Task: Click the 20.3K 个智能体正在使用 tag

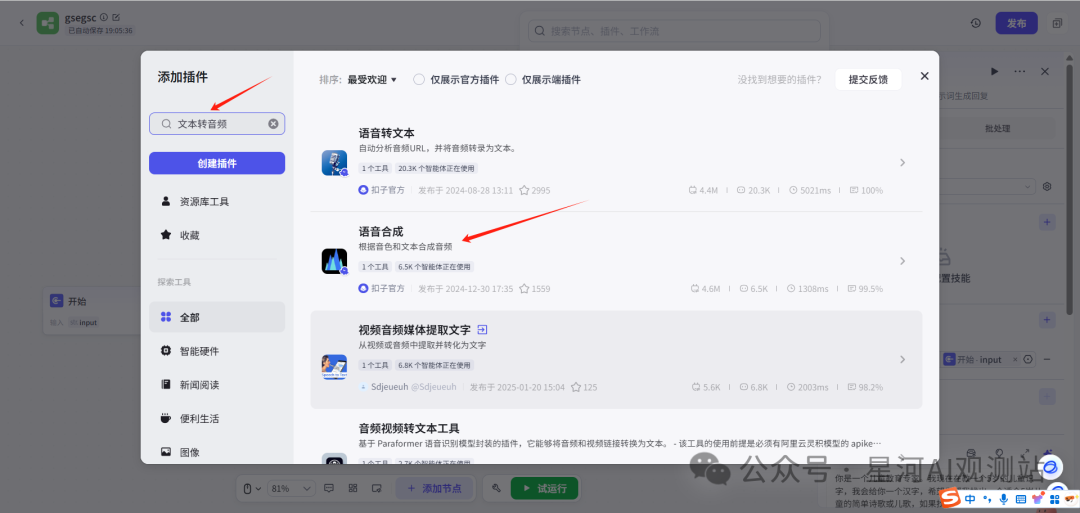Action: click(x=436, y=168)
